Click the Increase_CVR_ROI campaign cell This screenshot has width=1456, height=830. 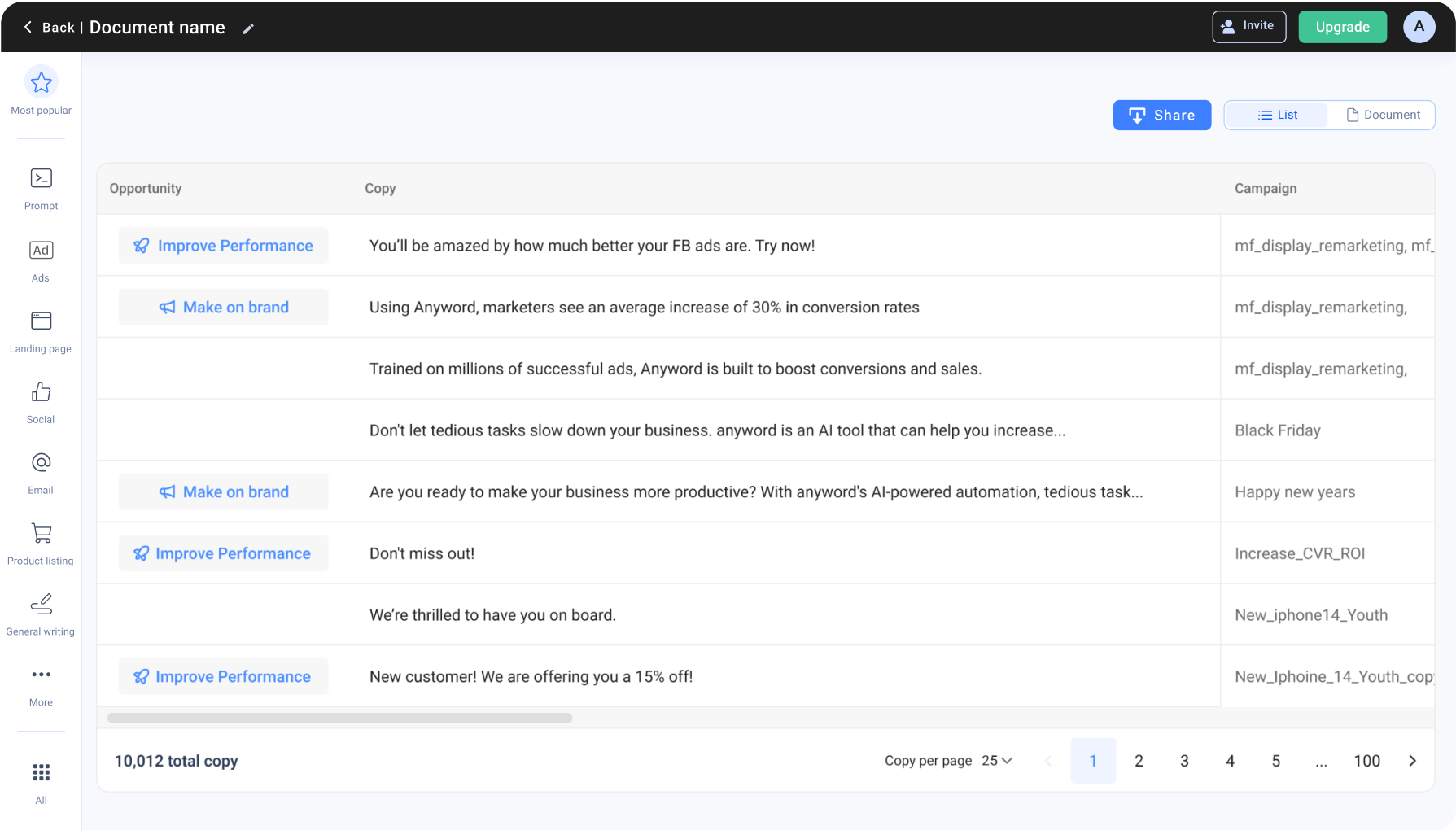click(1300, 553)
